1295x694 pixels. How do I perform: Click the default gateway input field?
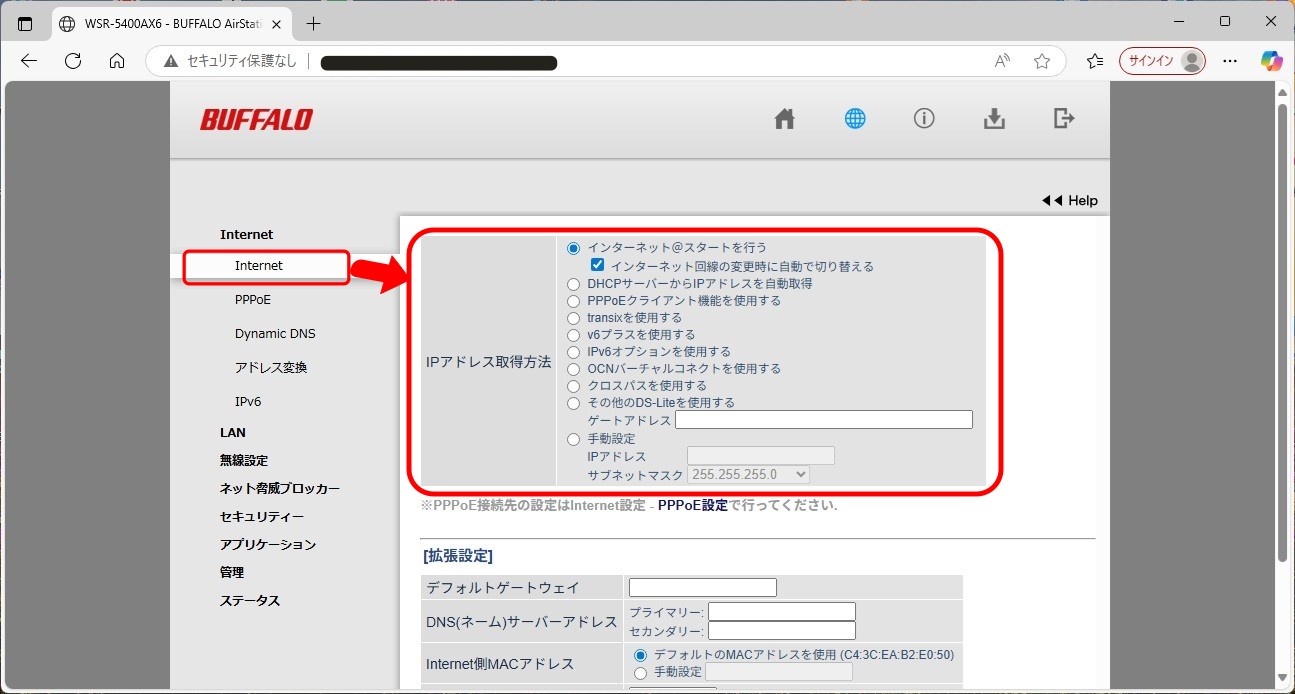[702, 587]
